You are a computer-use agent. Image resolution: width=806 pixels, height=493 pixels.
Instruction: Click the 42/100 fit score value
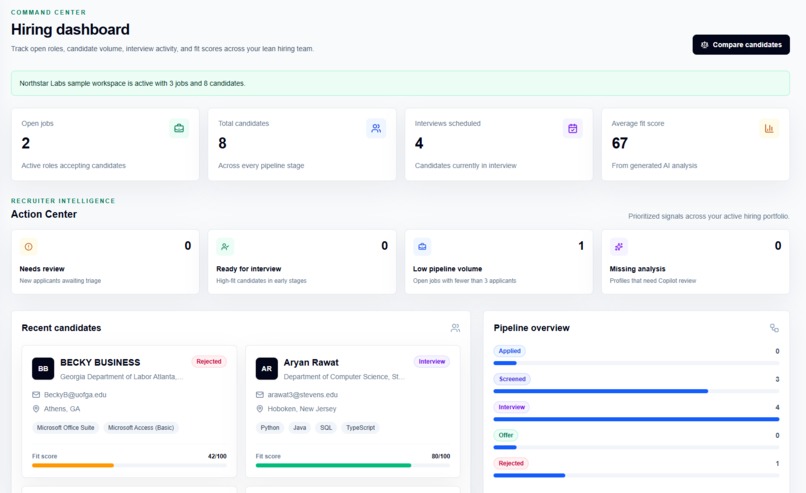[x=217, y=456]
